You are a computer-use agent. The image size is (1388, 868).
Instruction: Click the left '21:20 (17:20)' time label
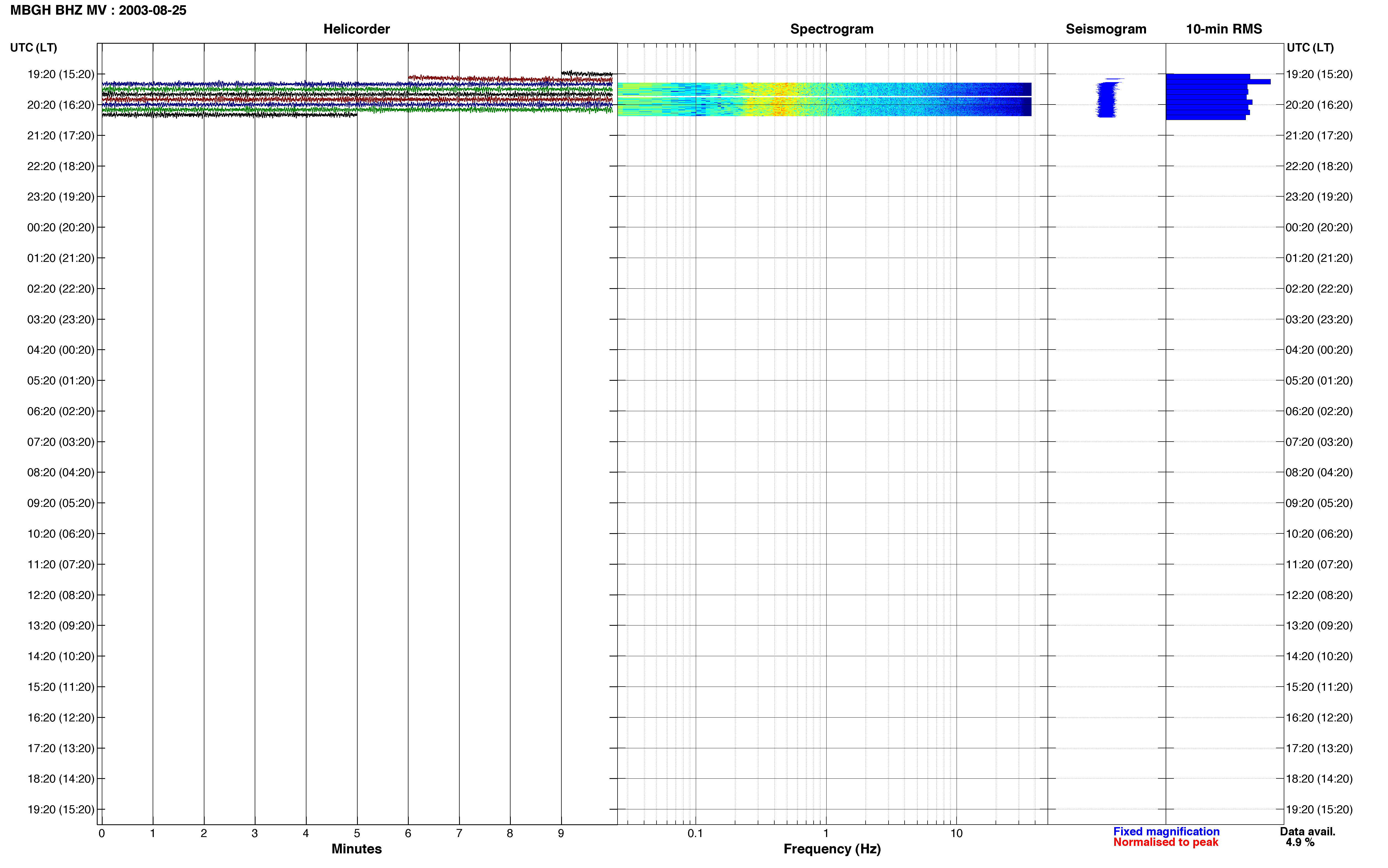point(61,135)
